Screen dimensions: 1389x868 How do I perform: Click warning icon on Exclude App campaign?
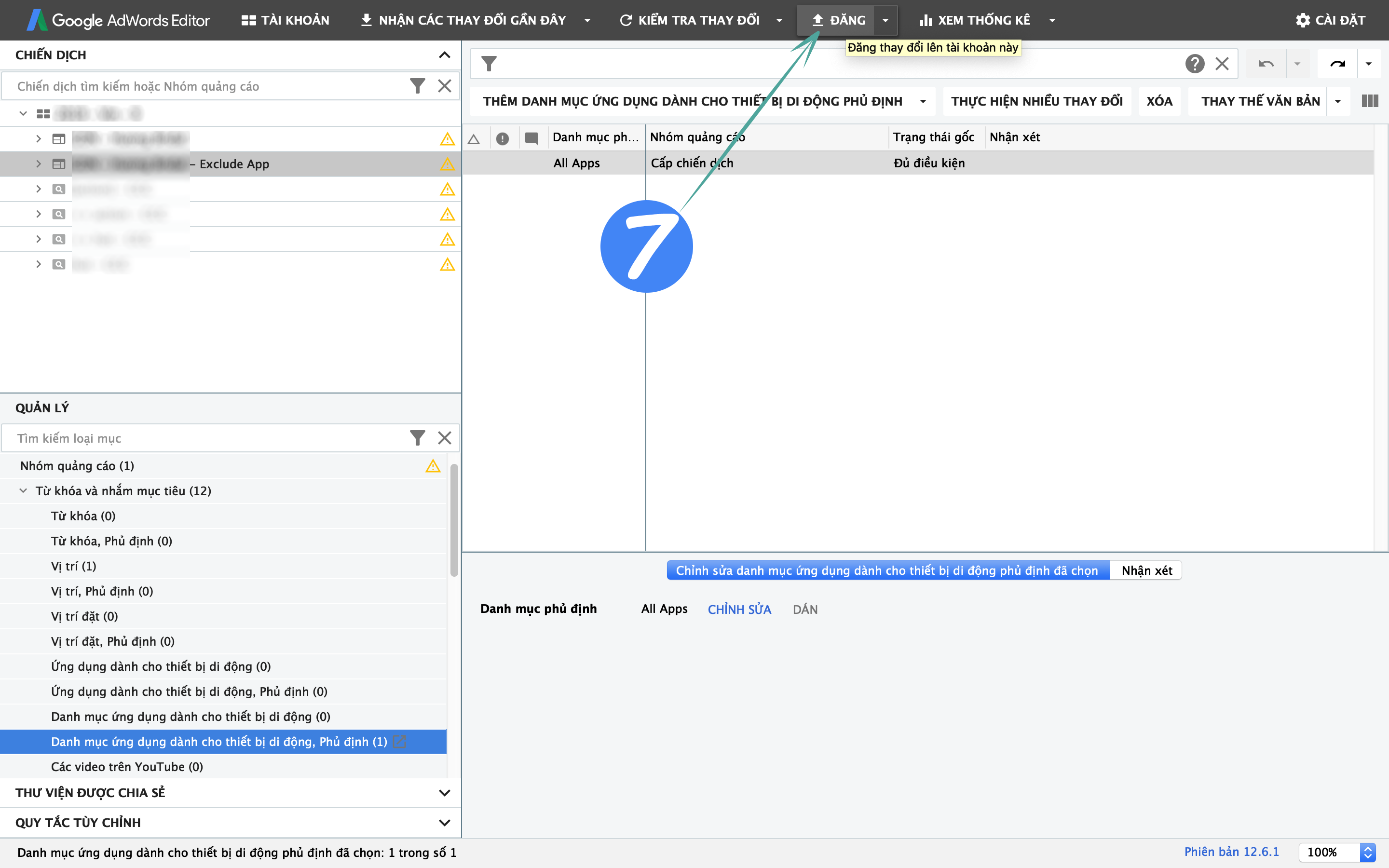tap(447, 164)
